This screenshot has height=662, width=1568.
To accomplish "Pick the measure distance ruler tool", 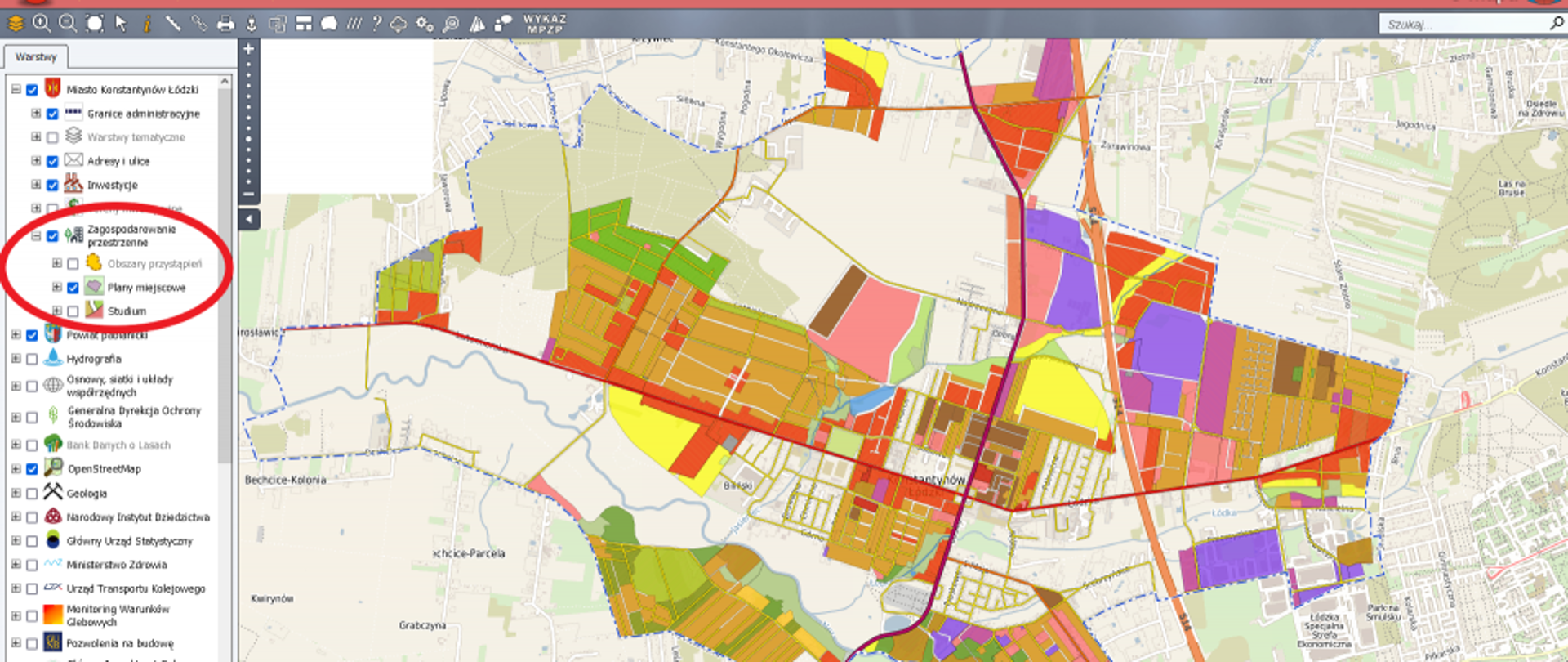I will click(172, 24).
